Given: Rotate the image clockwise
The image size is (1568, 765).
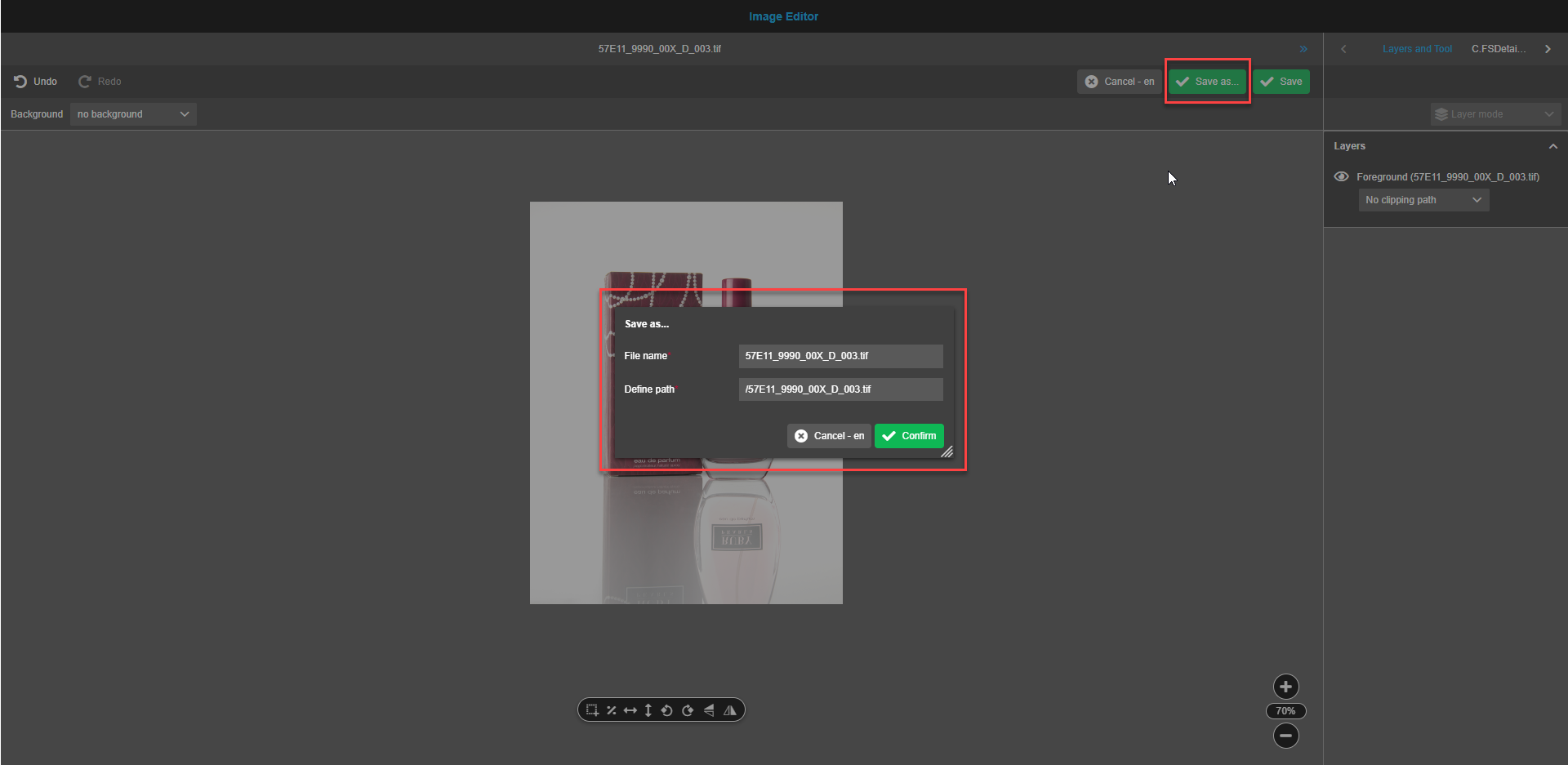Looking at the screenshot, I should point(688,709).
